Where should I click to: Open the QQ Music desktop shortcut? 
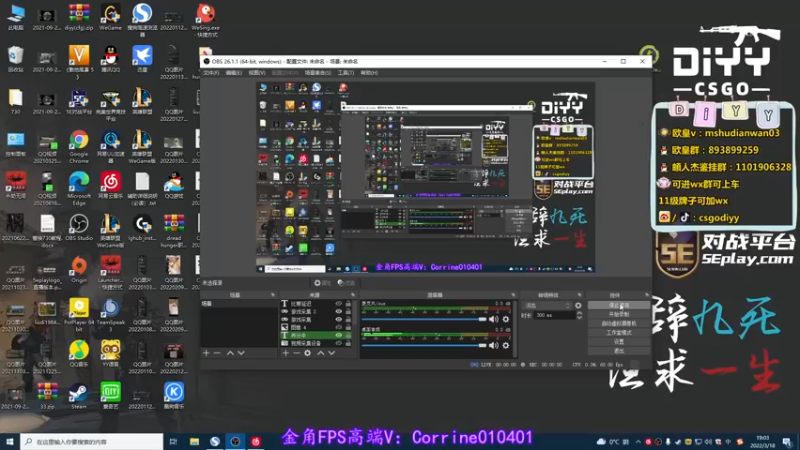(x=79, y=354)
